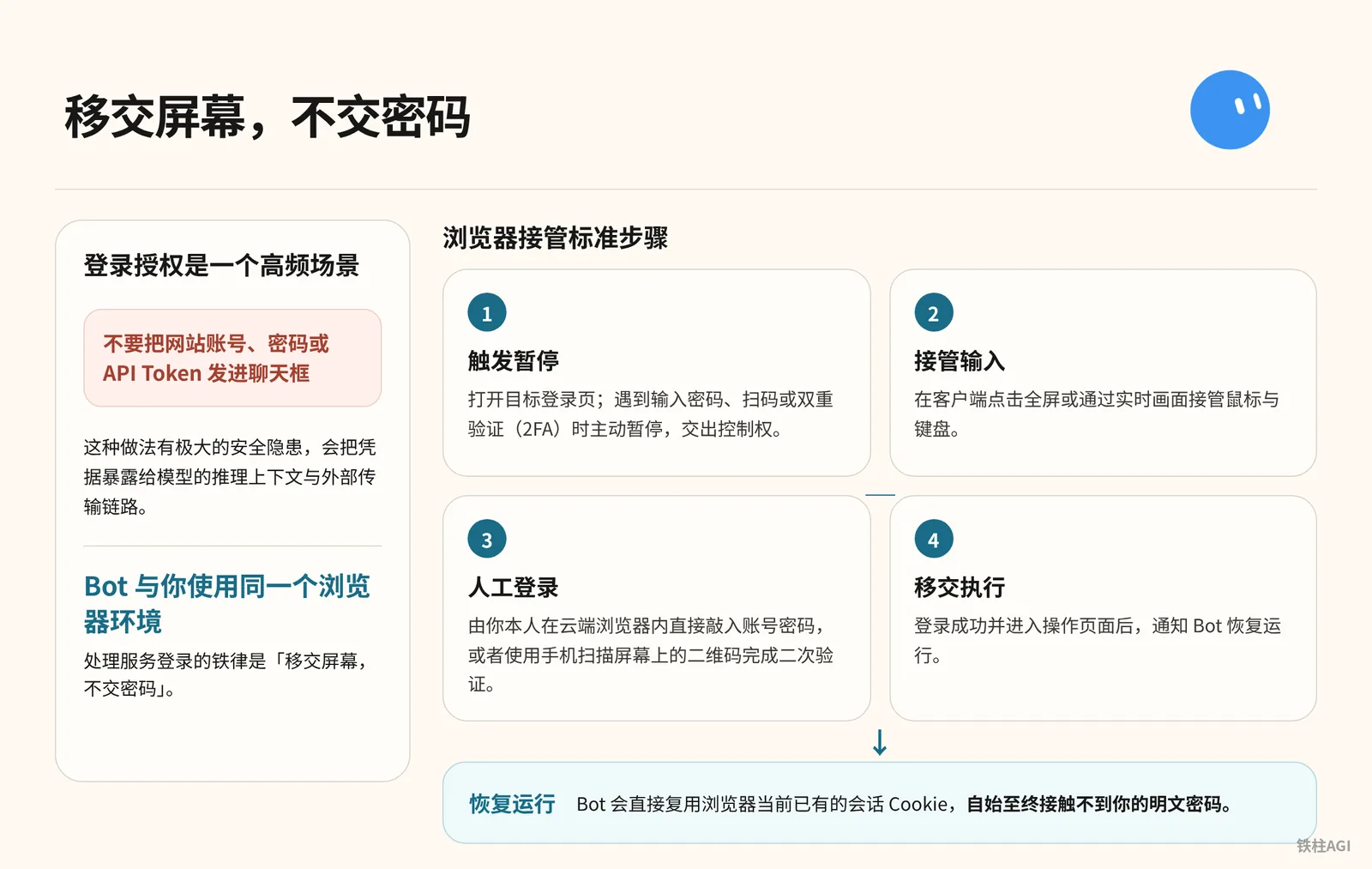The width and height of the screenshot is (1372, 869).
Task: Click the downward arrow above the 恢复运行 box
Action: point(880,742)
